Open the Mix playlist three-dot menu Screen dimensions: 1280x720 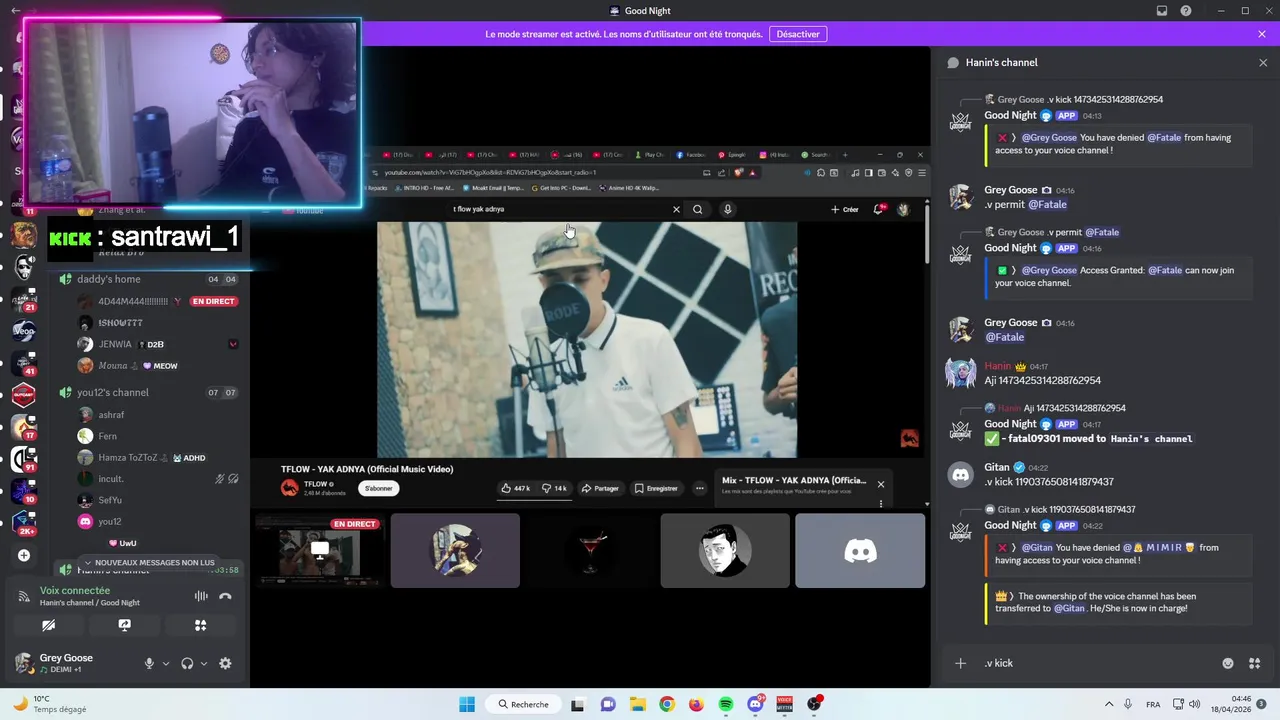[x=881, y=503]
